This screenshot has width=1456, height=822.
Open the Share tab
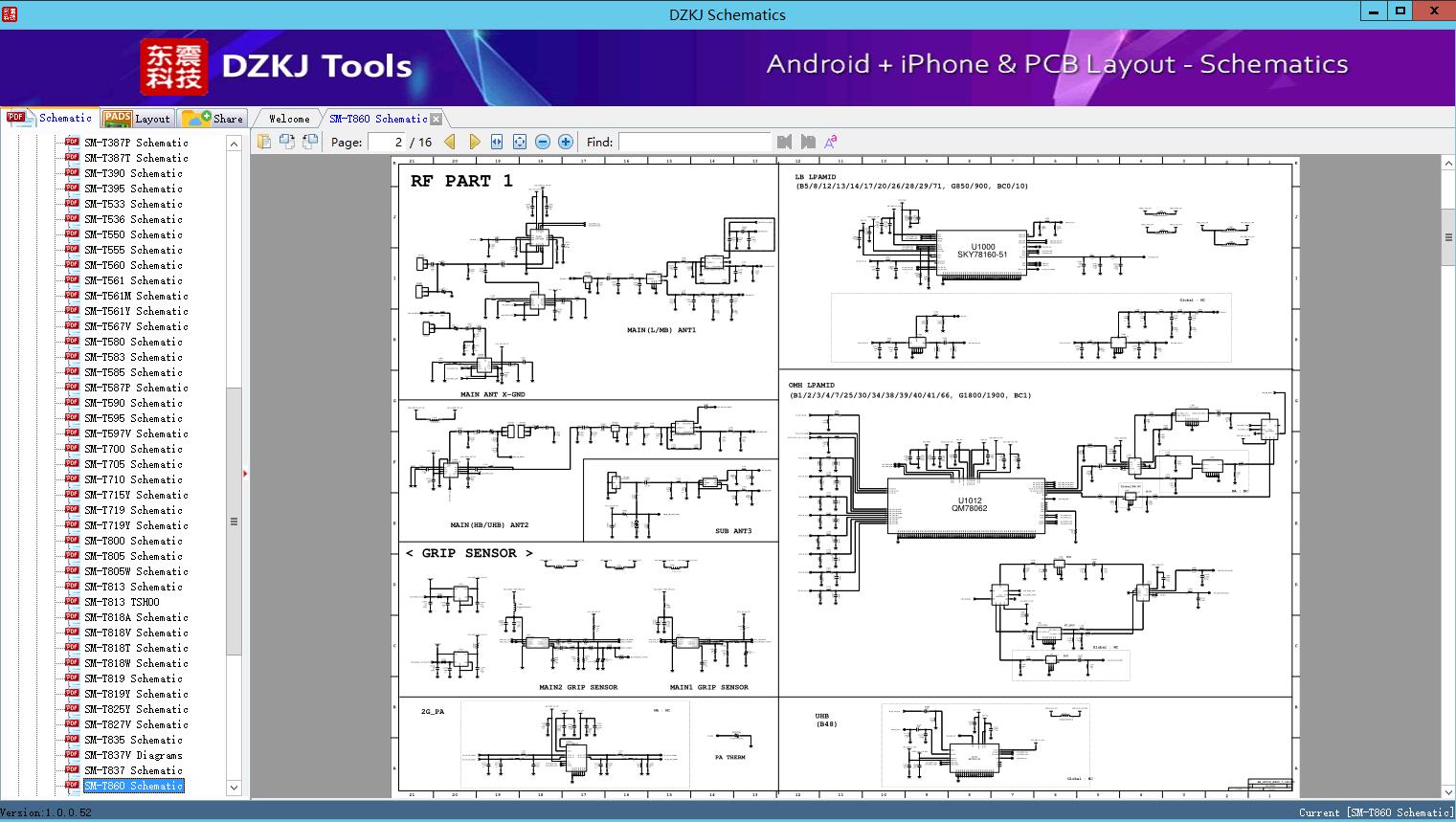[213, 119]
